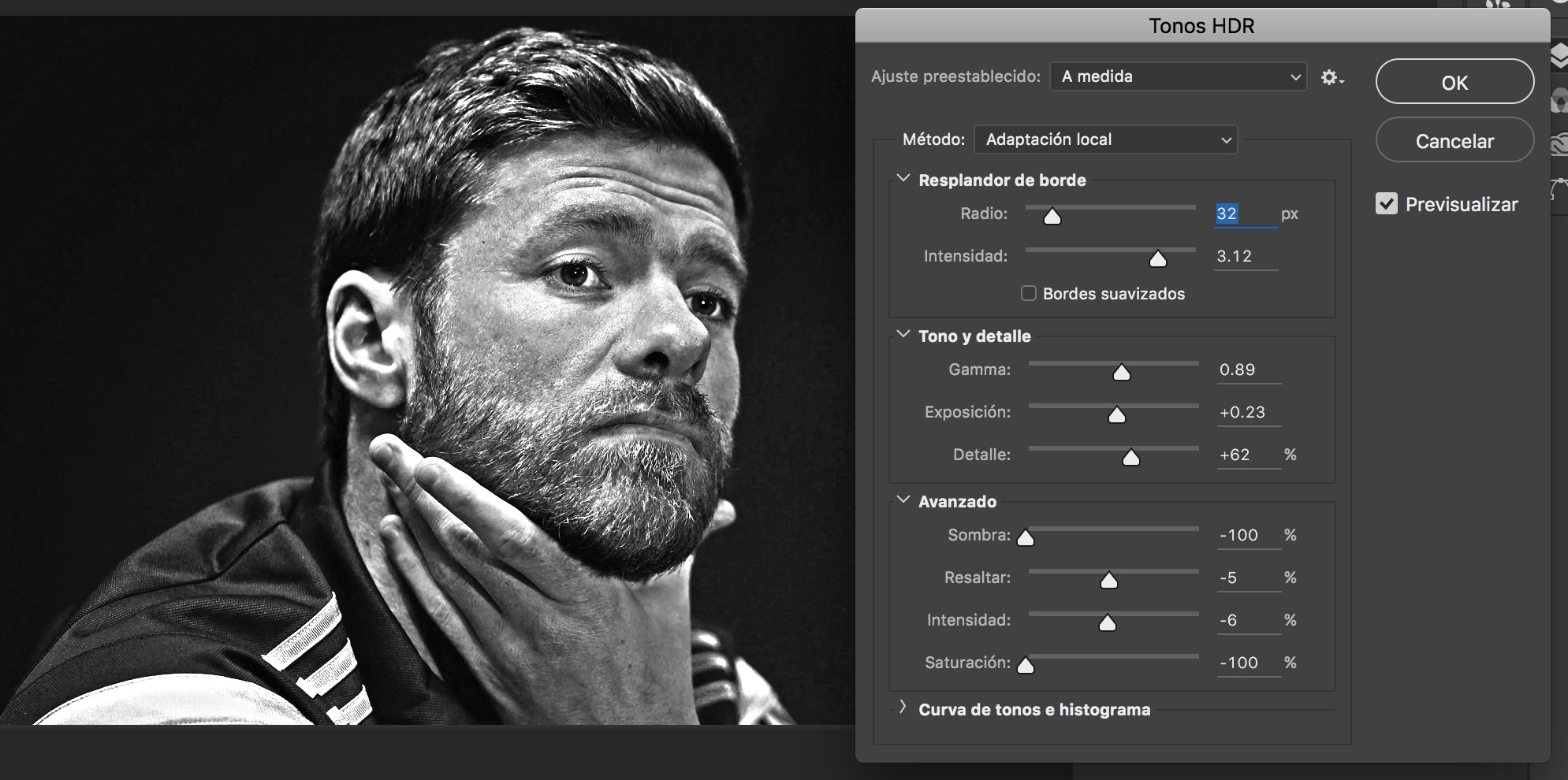Screen dimensions: 1568x780
Task: Click the 'Avanzado' section heading
Action: pyautogui.click(x=957, y=502)
